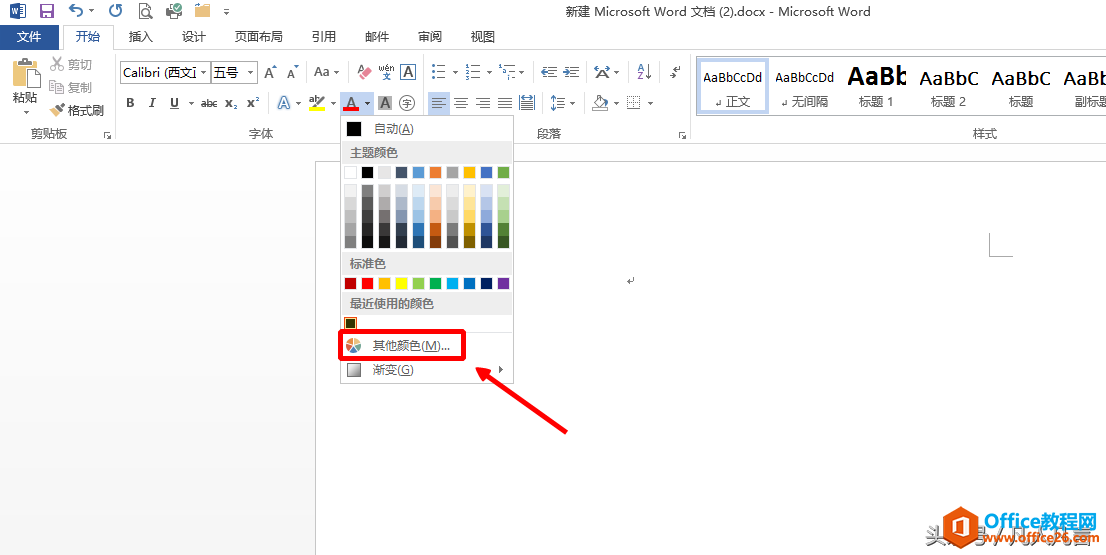Click the Save icon in quick access toolbar
The height and width of the screenshot is (555, 1106).
click(x=47, y=12)
